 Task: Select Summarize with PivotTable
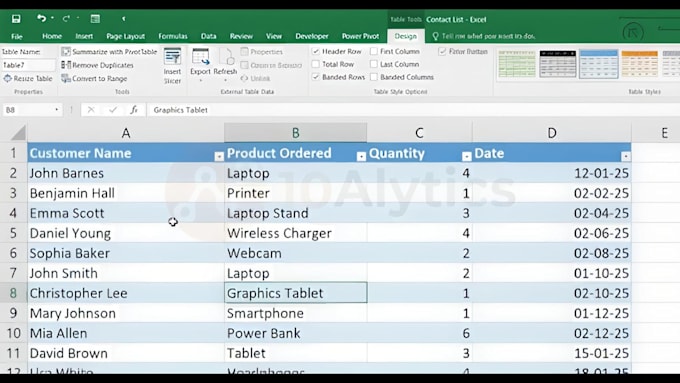[109, 52]
